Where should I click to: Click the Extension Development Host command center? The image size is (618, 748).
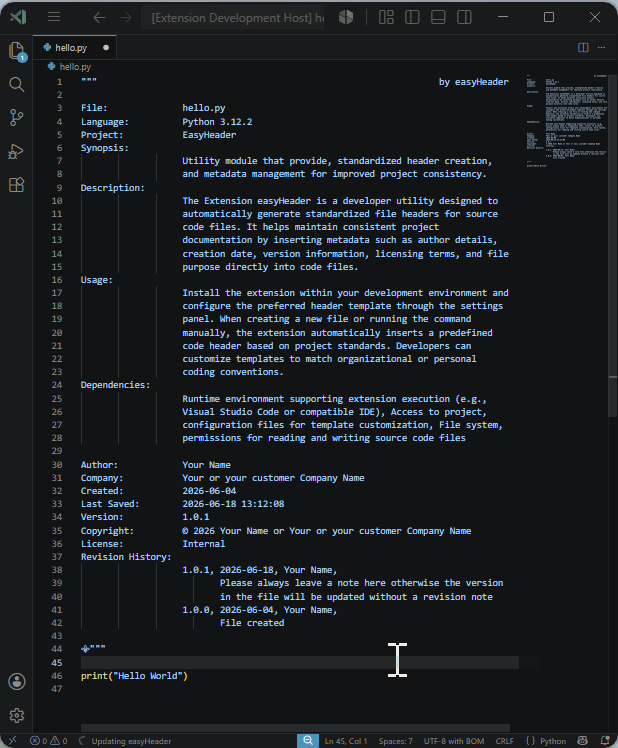pyautogui.click(x=233, y=18)
